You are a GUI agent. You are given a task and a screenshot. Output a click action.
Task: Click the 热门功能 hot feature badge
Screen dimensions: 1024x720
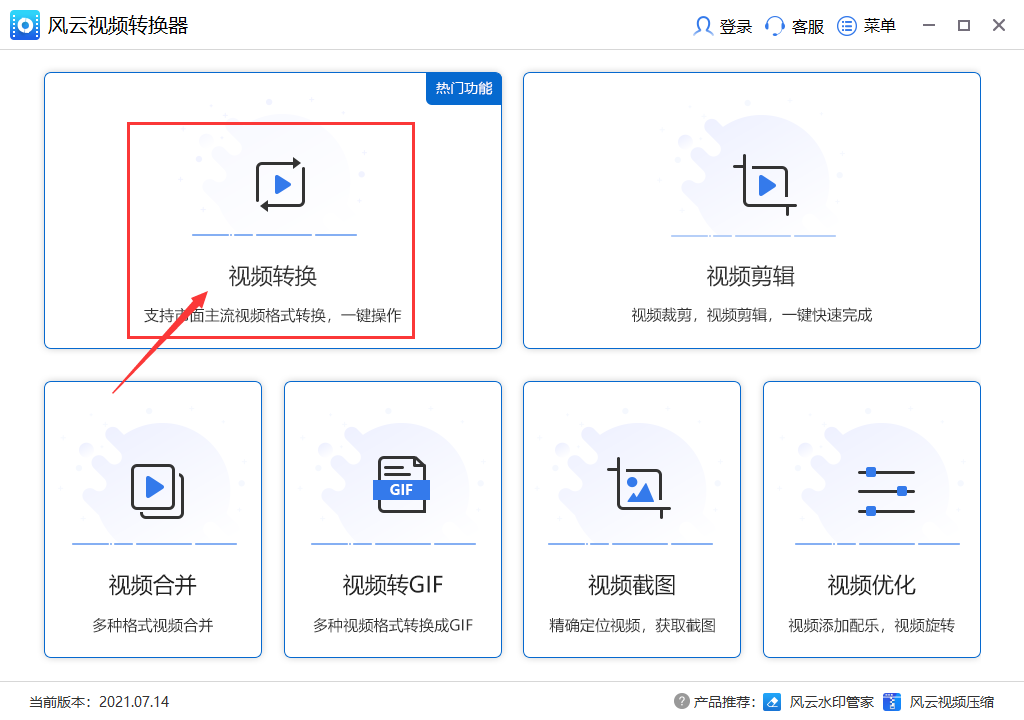463,88
